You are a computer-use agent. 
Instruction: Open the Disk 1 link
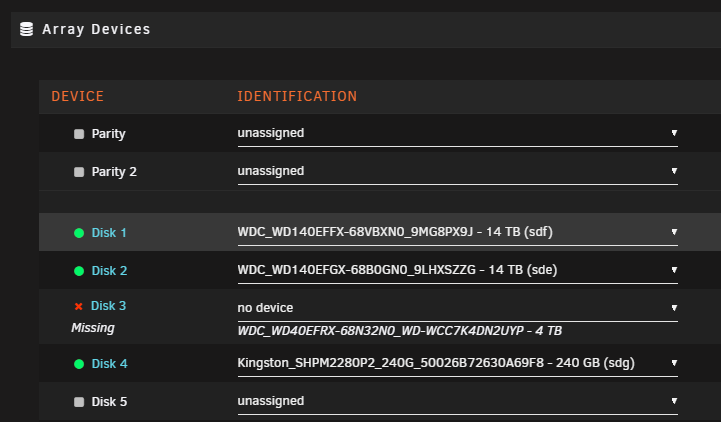click(x=109, y=233)
